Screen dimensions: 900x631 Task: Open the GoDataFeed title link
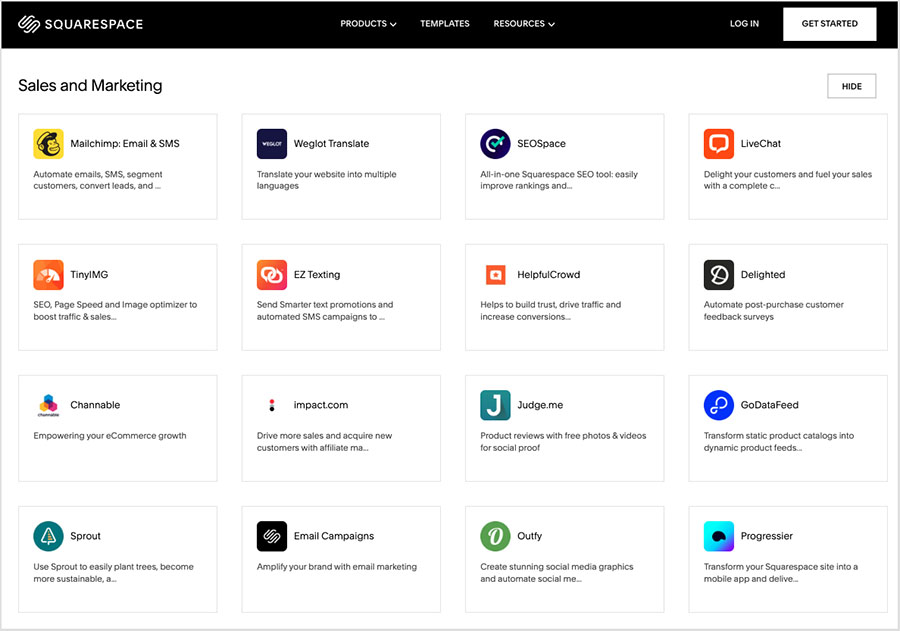769,405
